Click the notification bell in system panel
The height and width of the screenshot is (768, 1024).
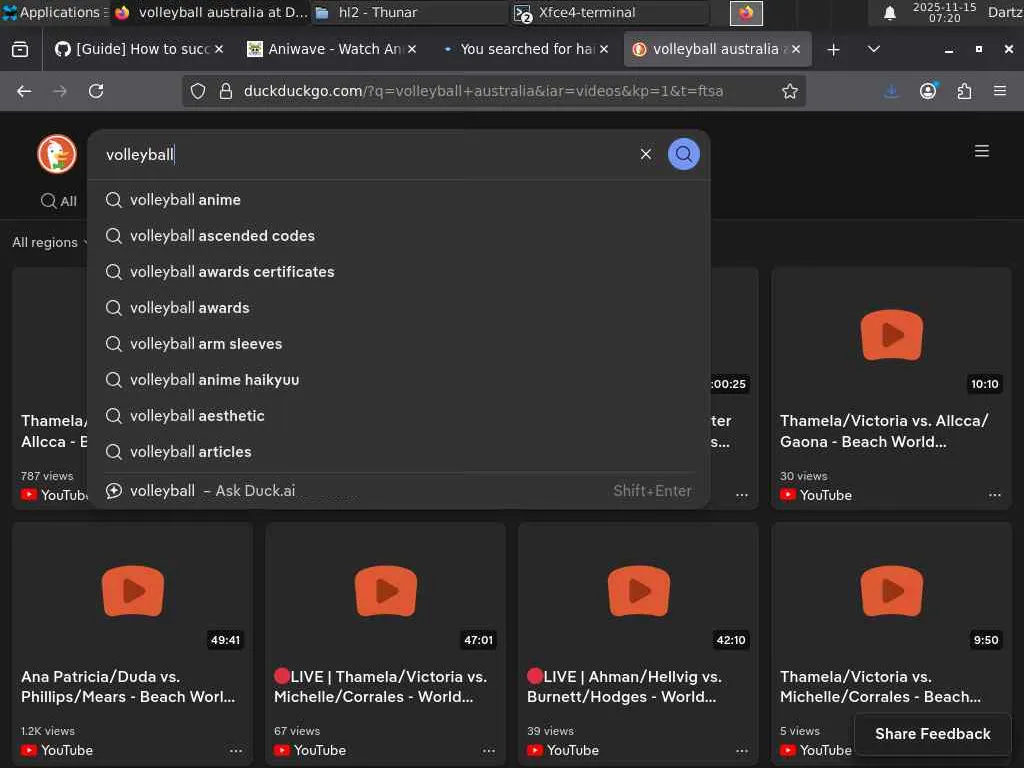tap(889, 13)
